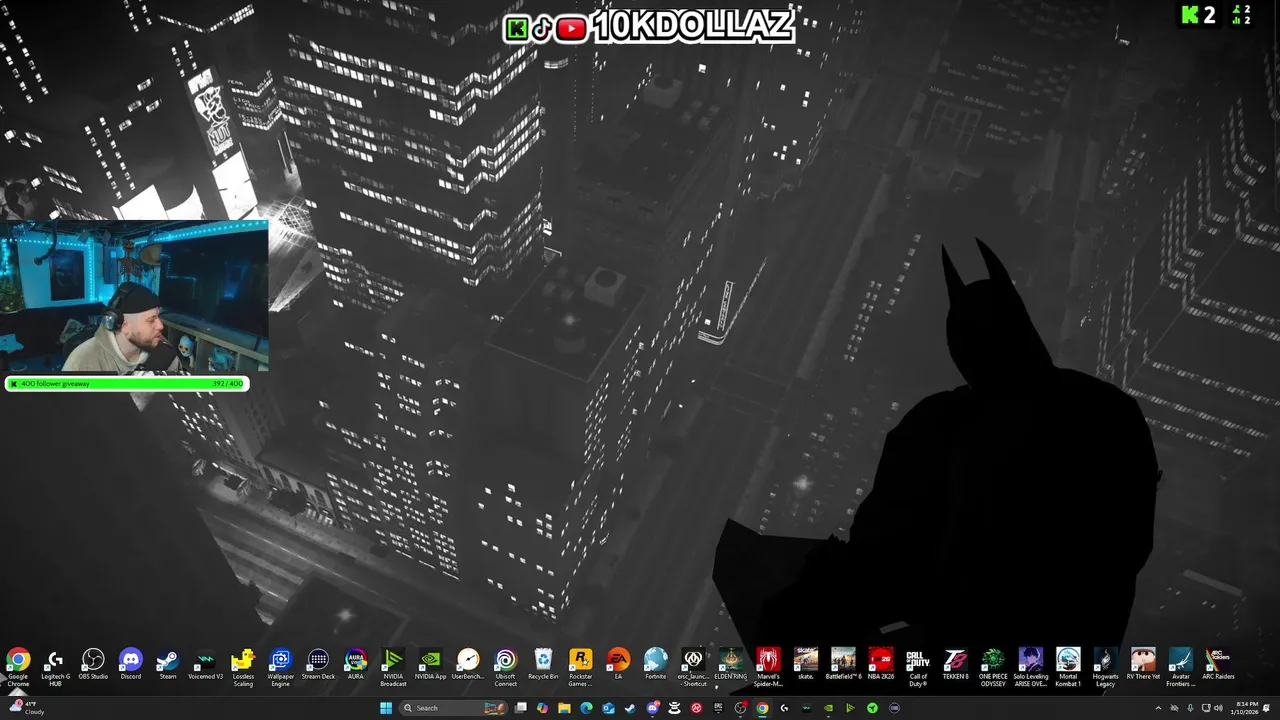Select the Call of Duty desktop icon

[918, 667]
